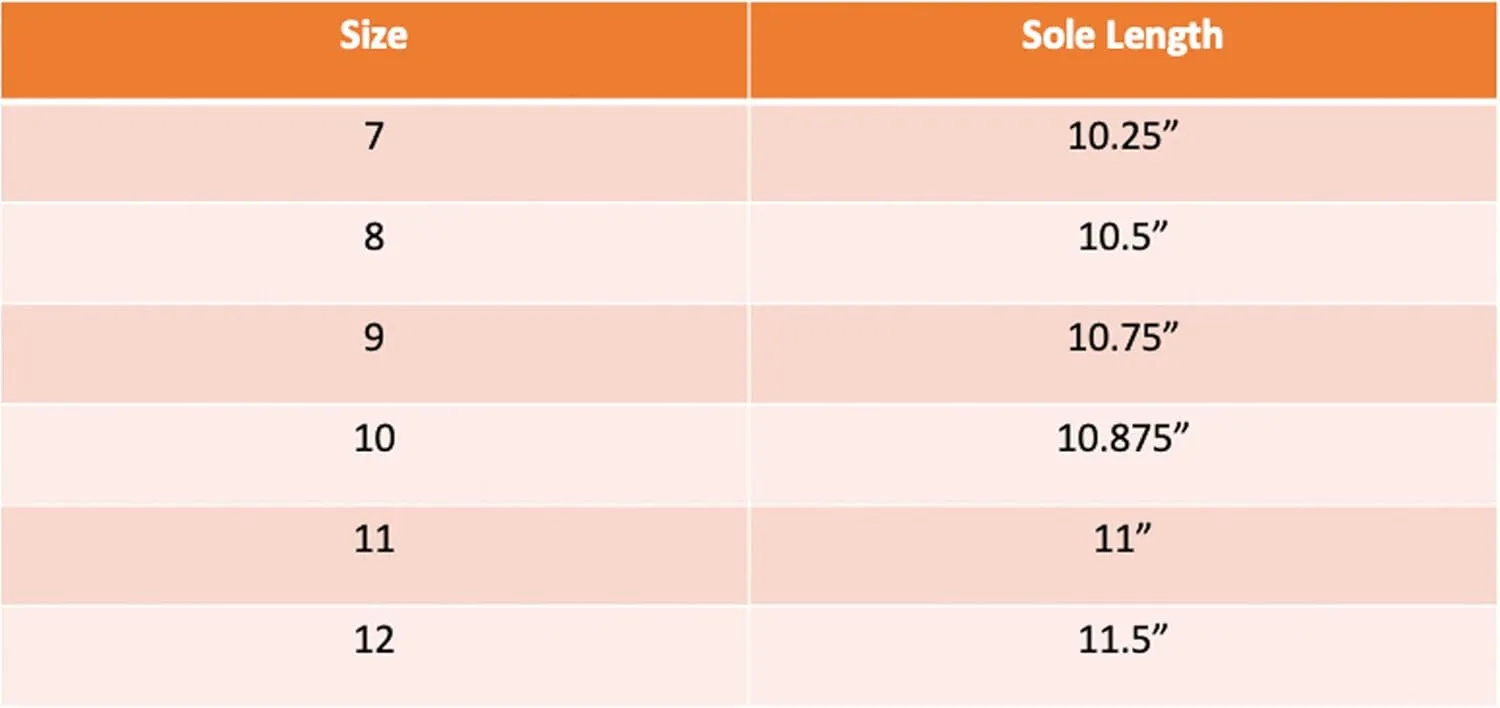Click the Sole Length column header
The image size is (1500, 708).
[x=1124, y=49]
